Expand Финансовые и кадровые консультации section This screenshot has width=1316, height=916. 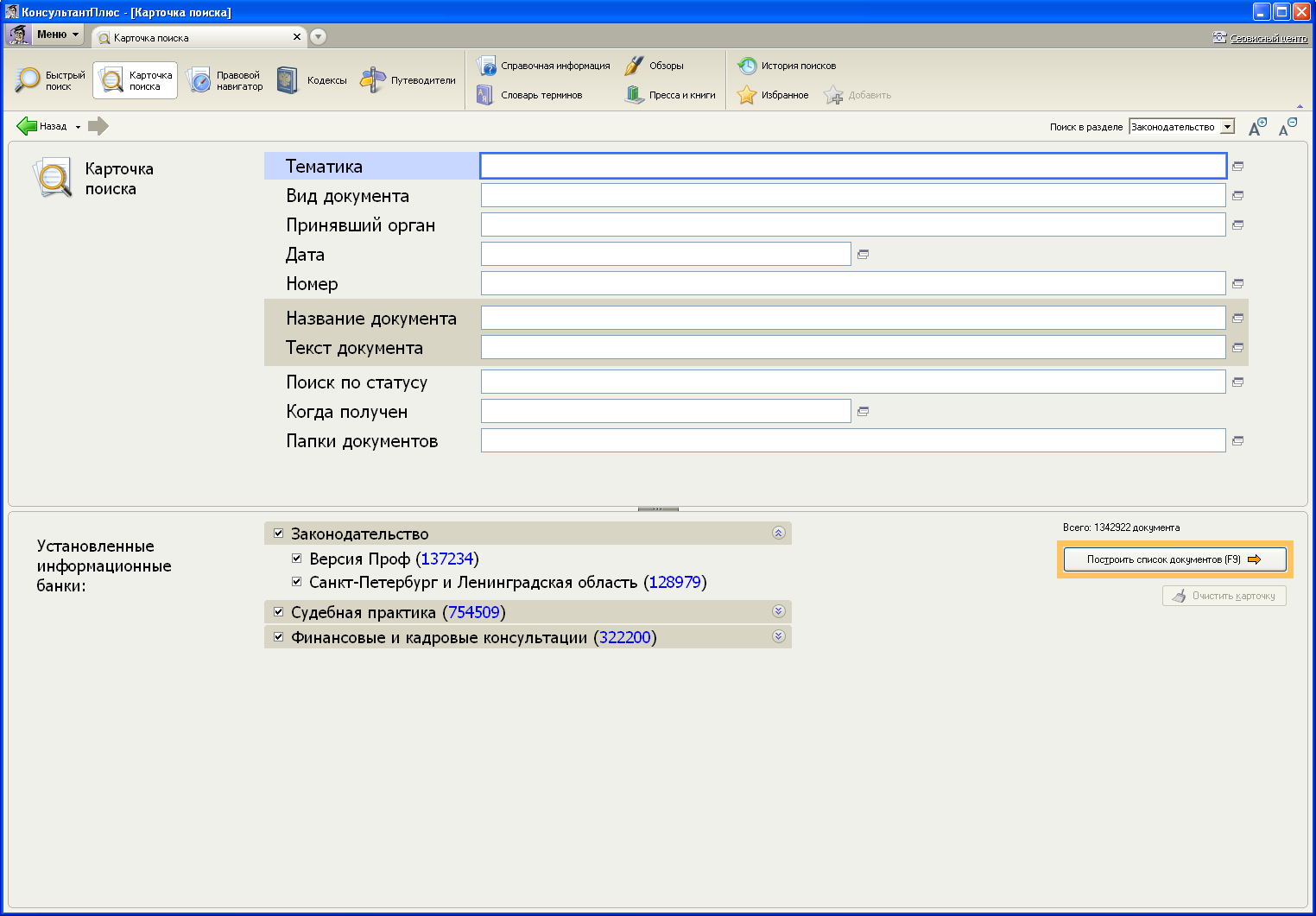778,636
